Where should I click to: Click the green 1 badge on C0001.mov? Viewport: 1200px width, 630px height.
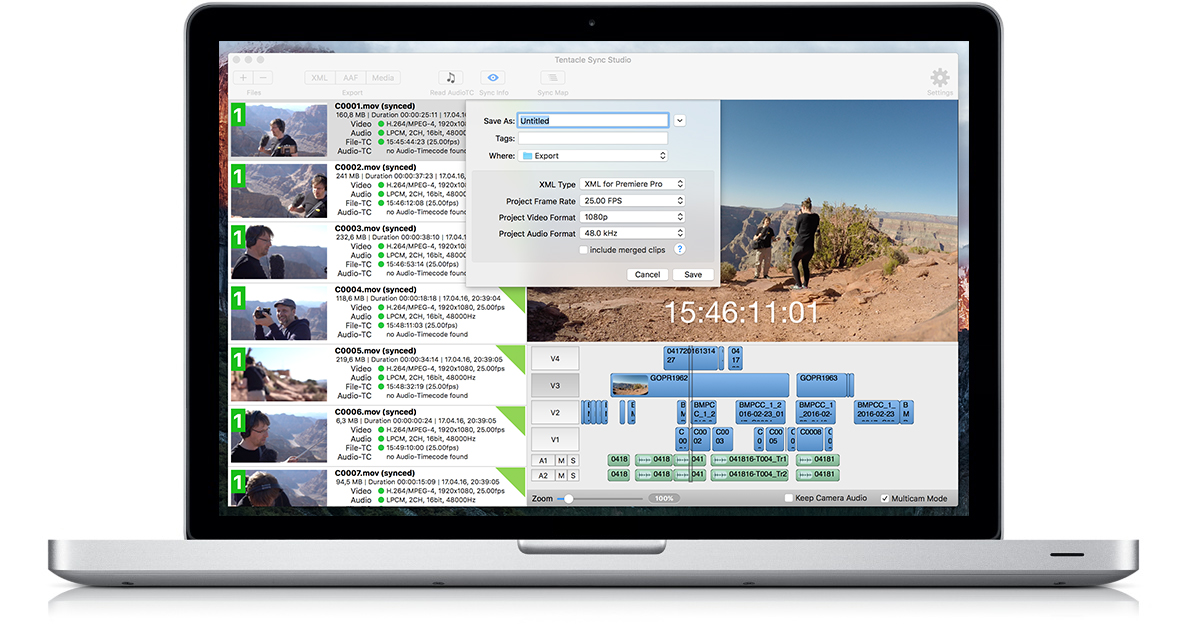[238, 115]
